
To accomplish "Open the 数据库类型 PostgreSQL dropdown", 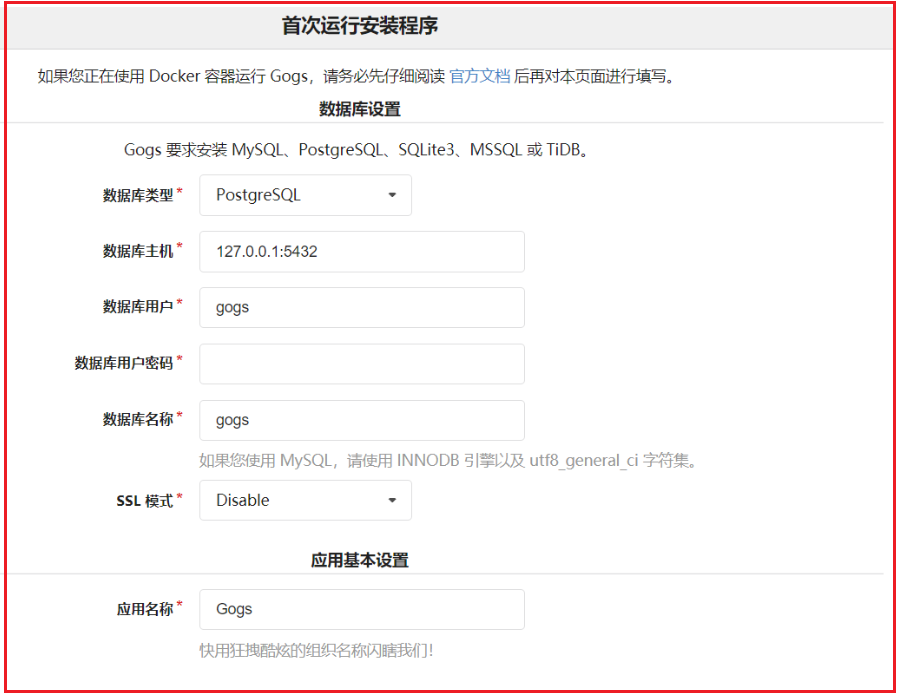I will coord(305,195).
